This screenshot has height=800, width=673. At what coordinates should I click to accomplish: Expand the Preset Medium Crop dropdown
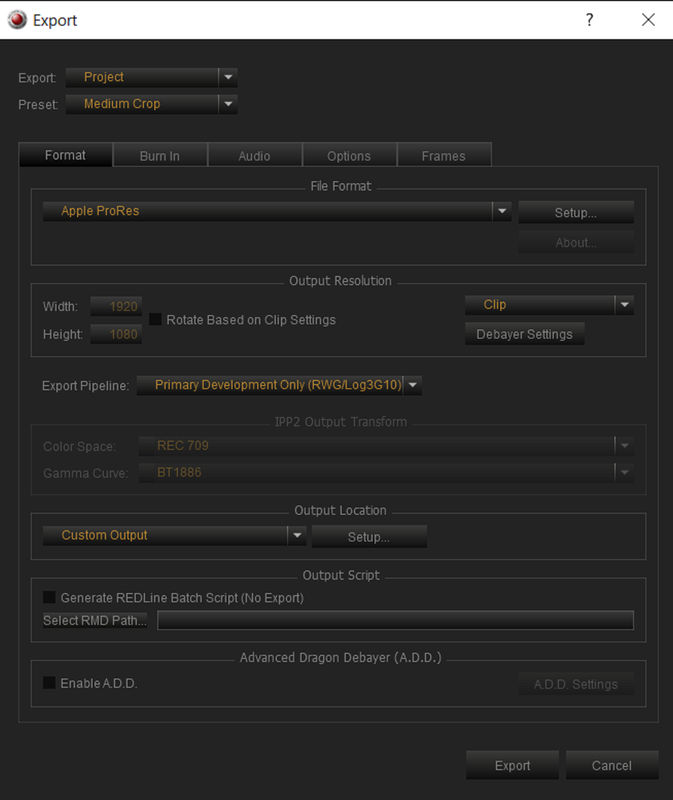(228, 104)
